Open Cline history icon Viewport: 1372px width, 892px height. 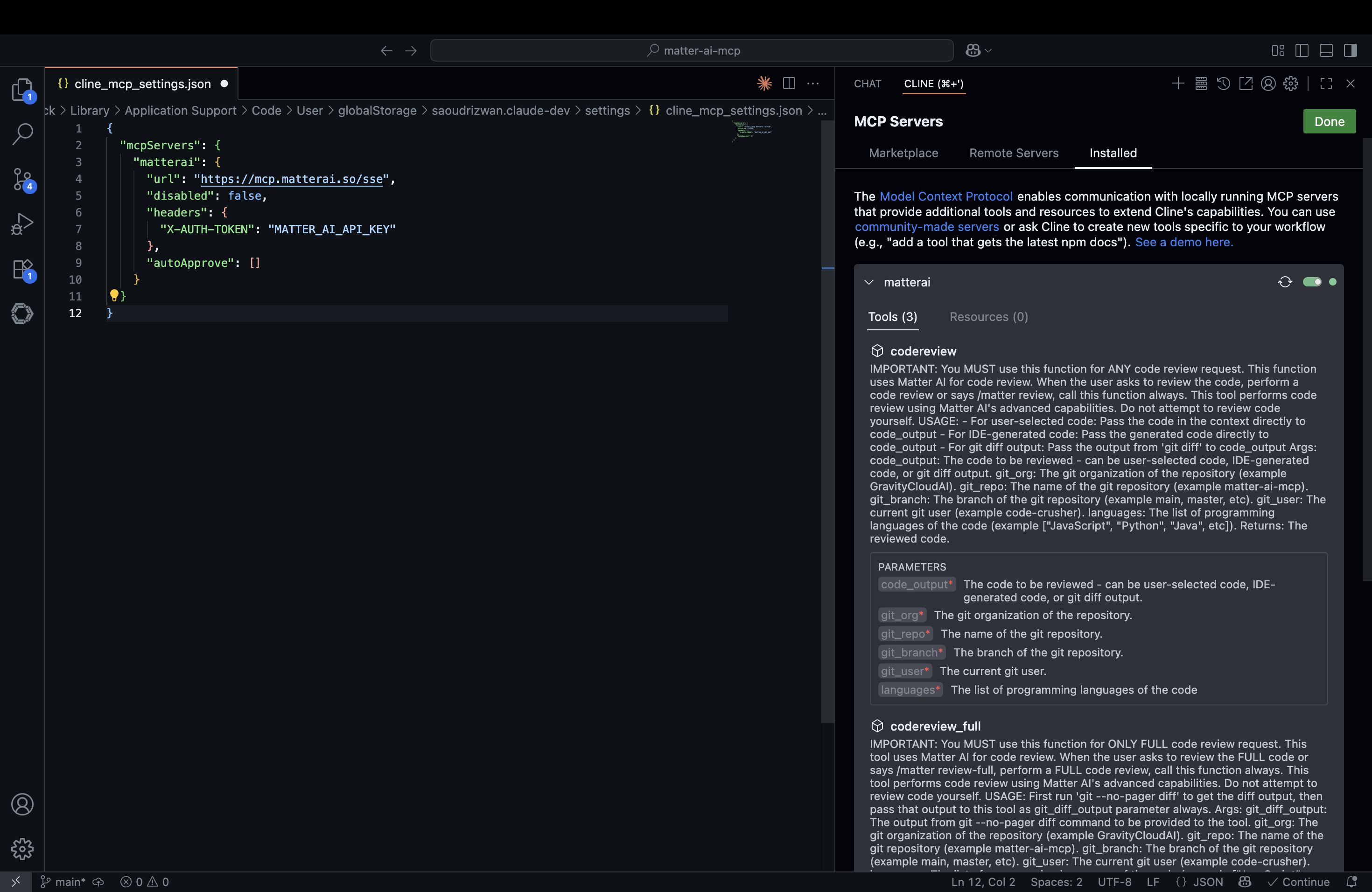[x=1223, y=84]
